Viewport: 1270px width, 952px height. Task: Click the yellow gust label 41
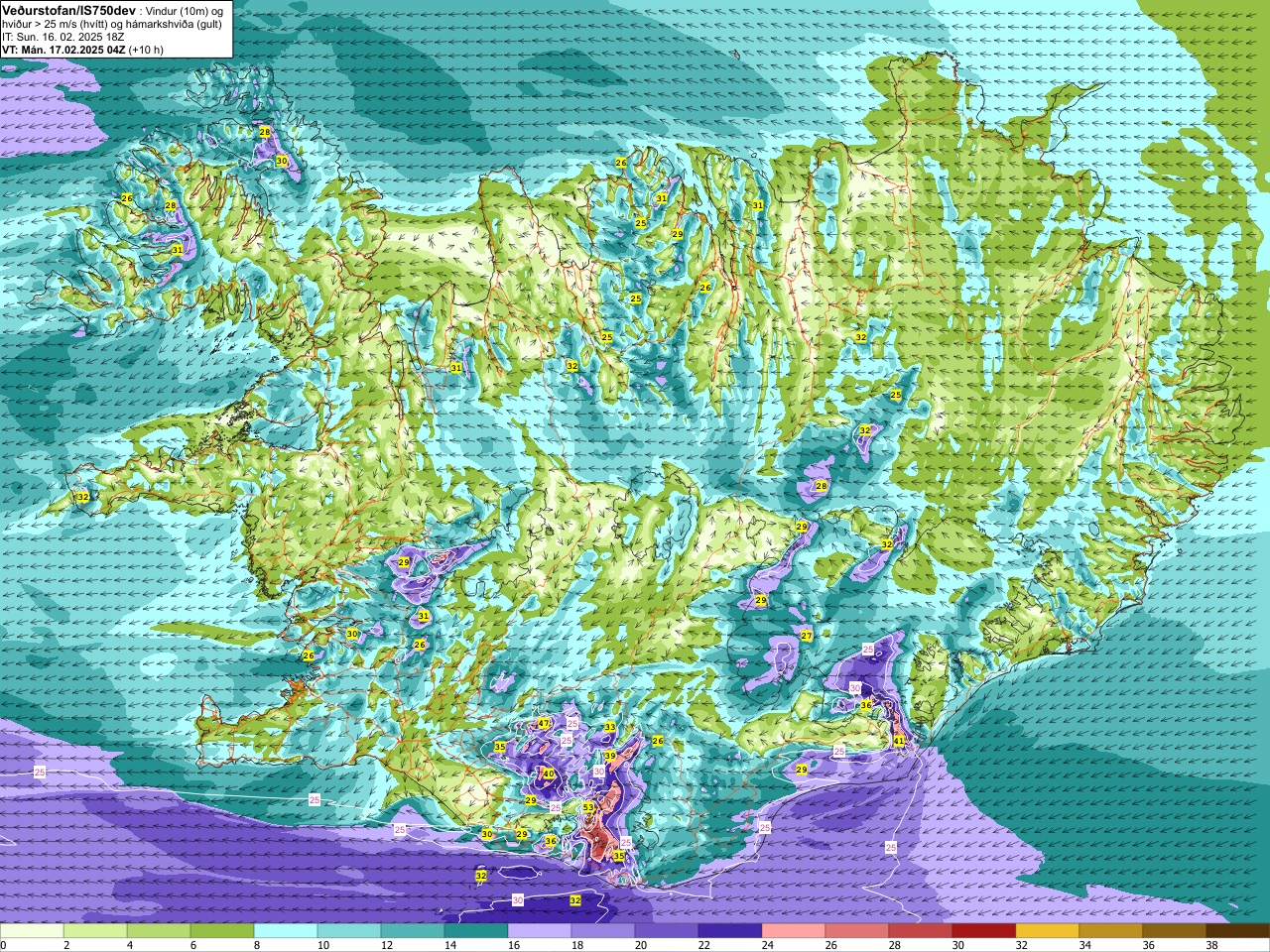click(x=899, y=741)
